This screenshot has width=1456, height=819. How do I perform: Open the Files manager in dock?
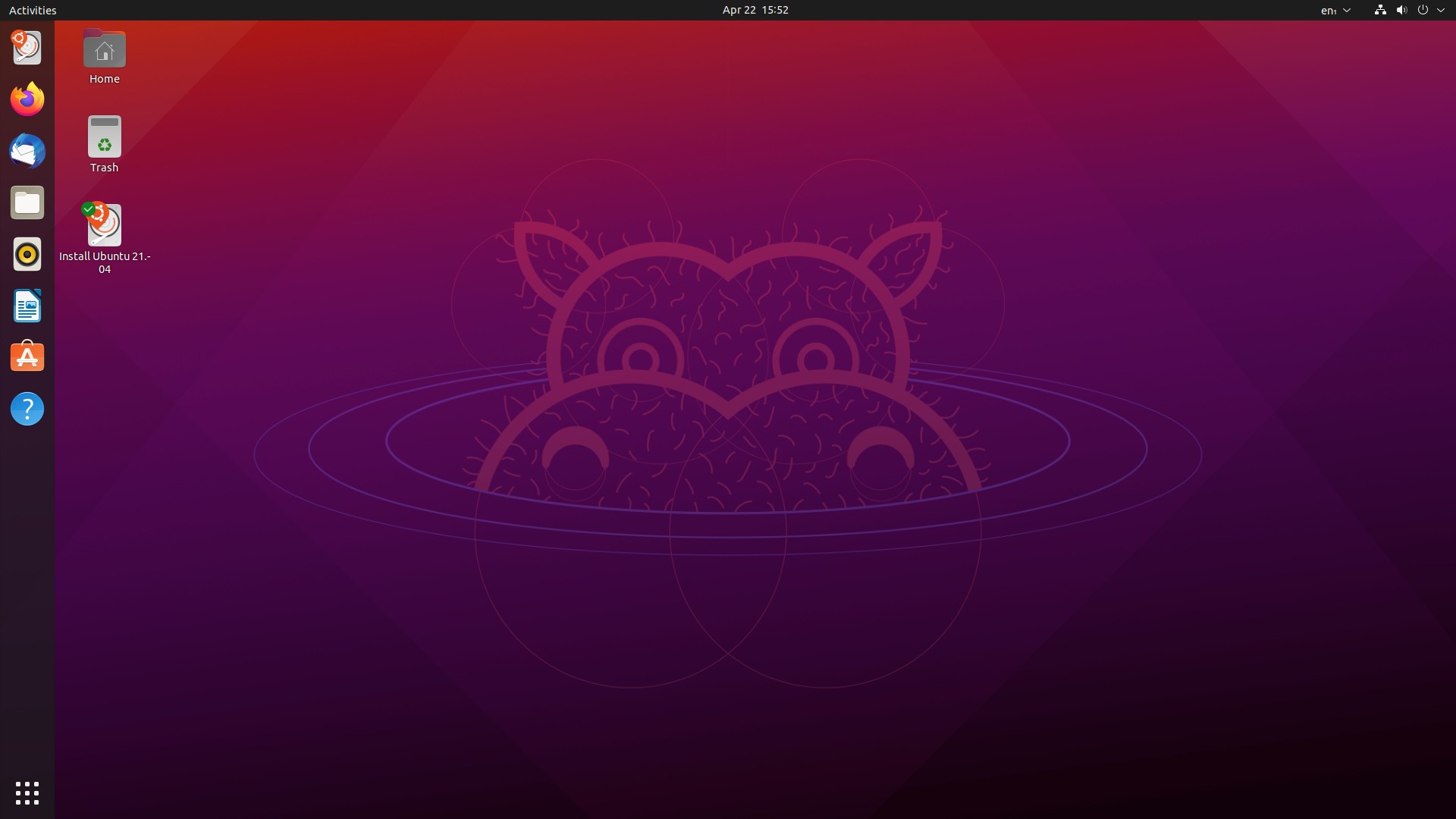click(x=27, y=202)
